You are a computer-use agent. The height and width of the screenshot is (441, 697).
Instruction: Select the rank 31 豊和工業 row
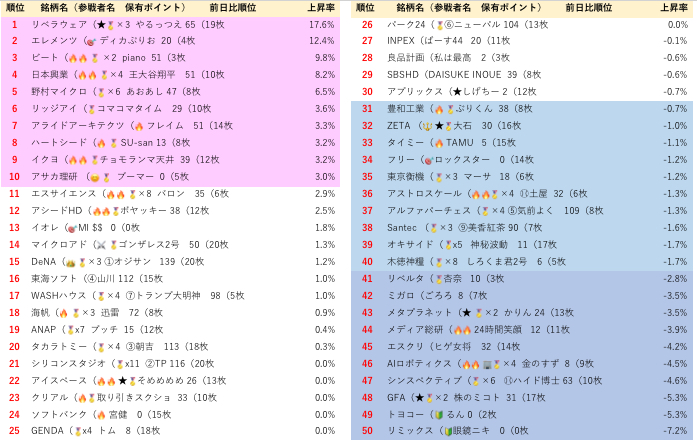pos(522,108)
